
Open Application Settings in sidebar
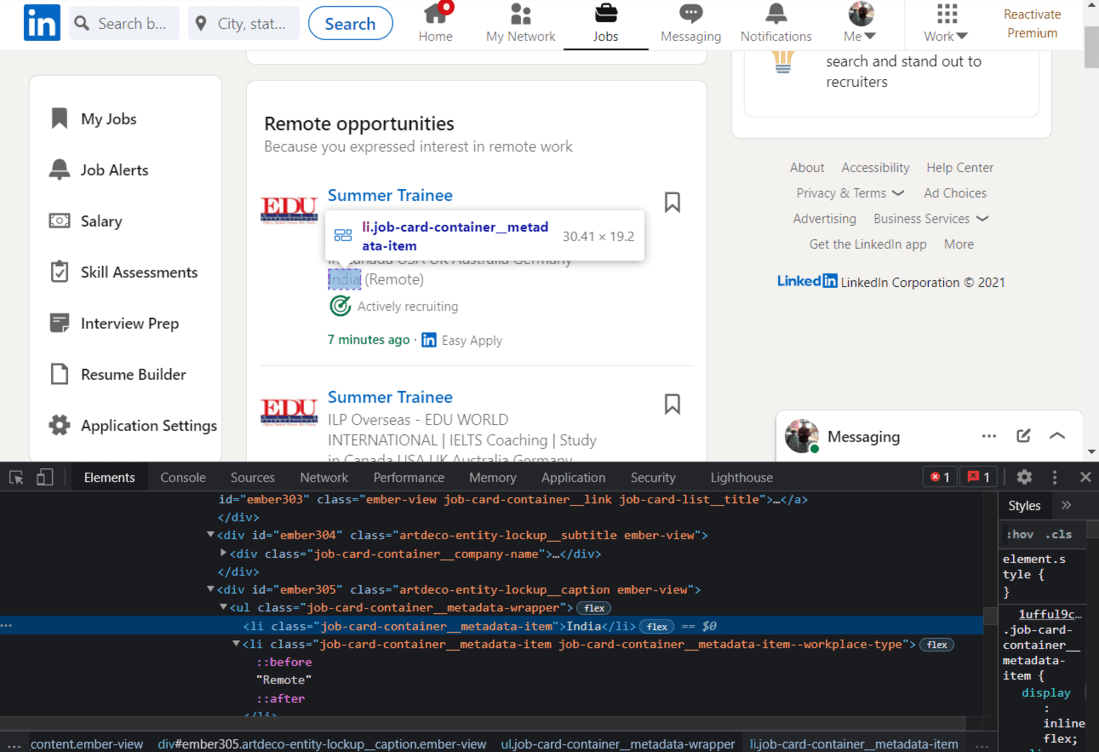[x=133, y=425]
